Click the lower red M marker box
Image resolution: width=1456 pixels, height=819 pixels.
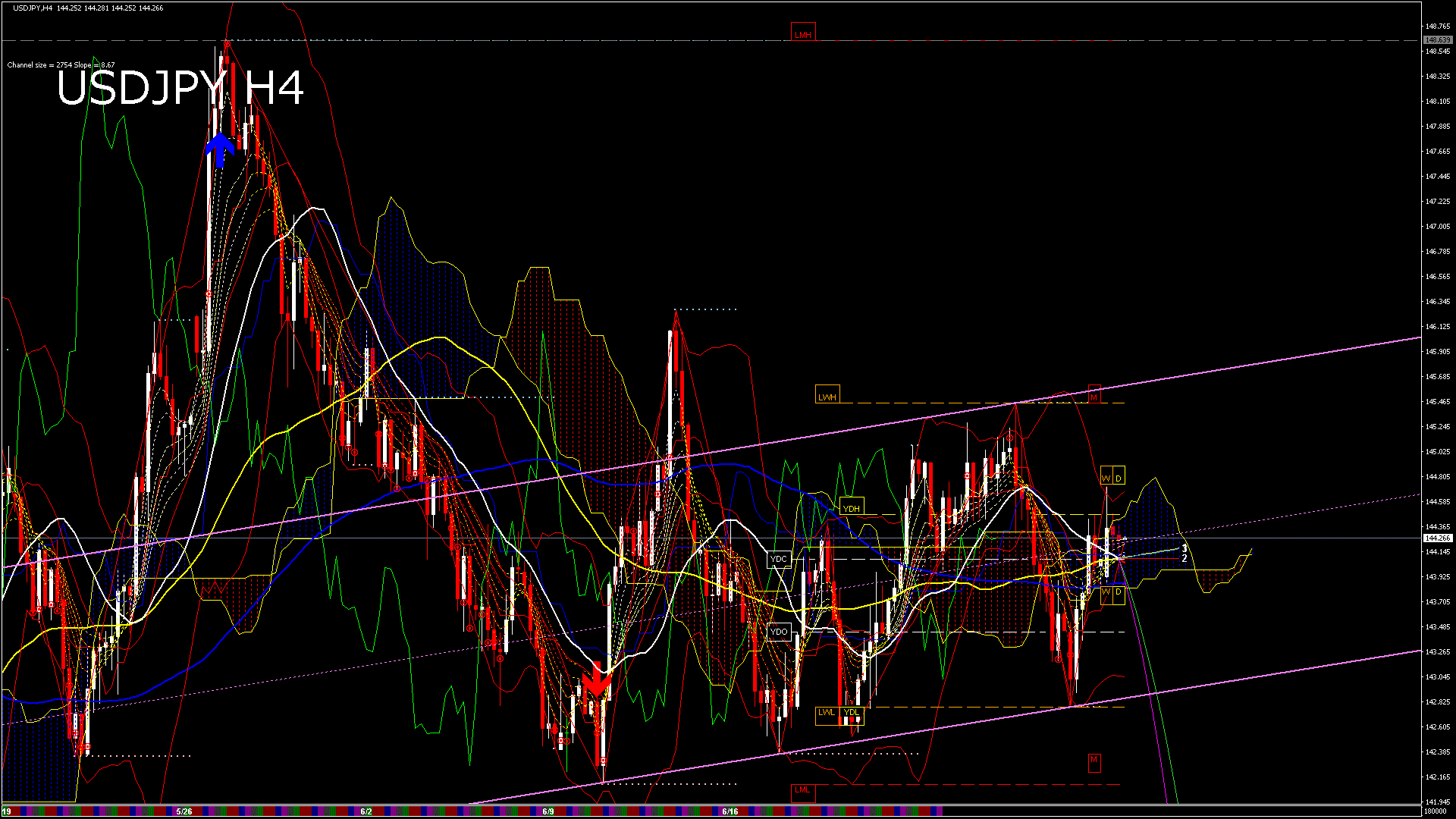(1094, 761)
